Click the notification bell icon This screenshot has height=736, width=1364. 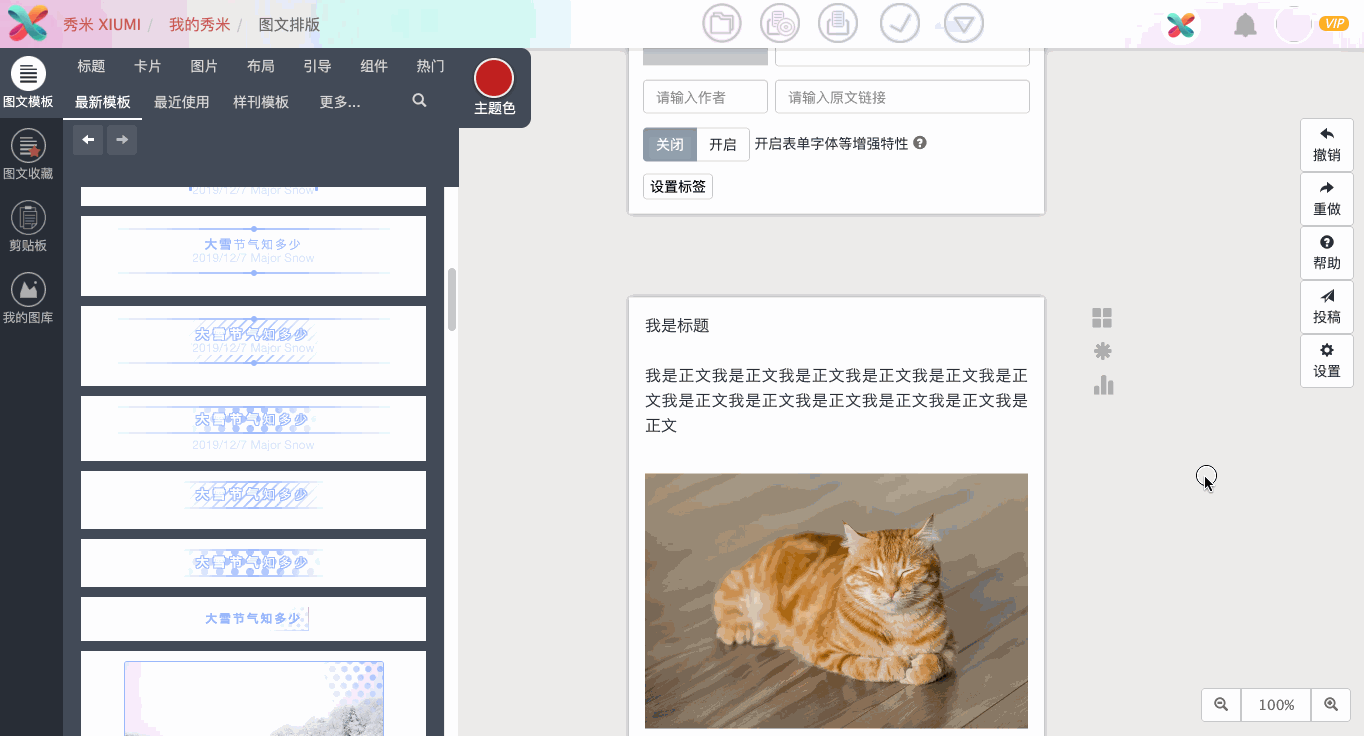point(1245,25)
